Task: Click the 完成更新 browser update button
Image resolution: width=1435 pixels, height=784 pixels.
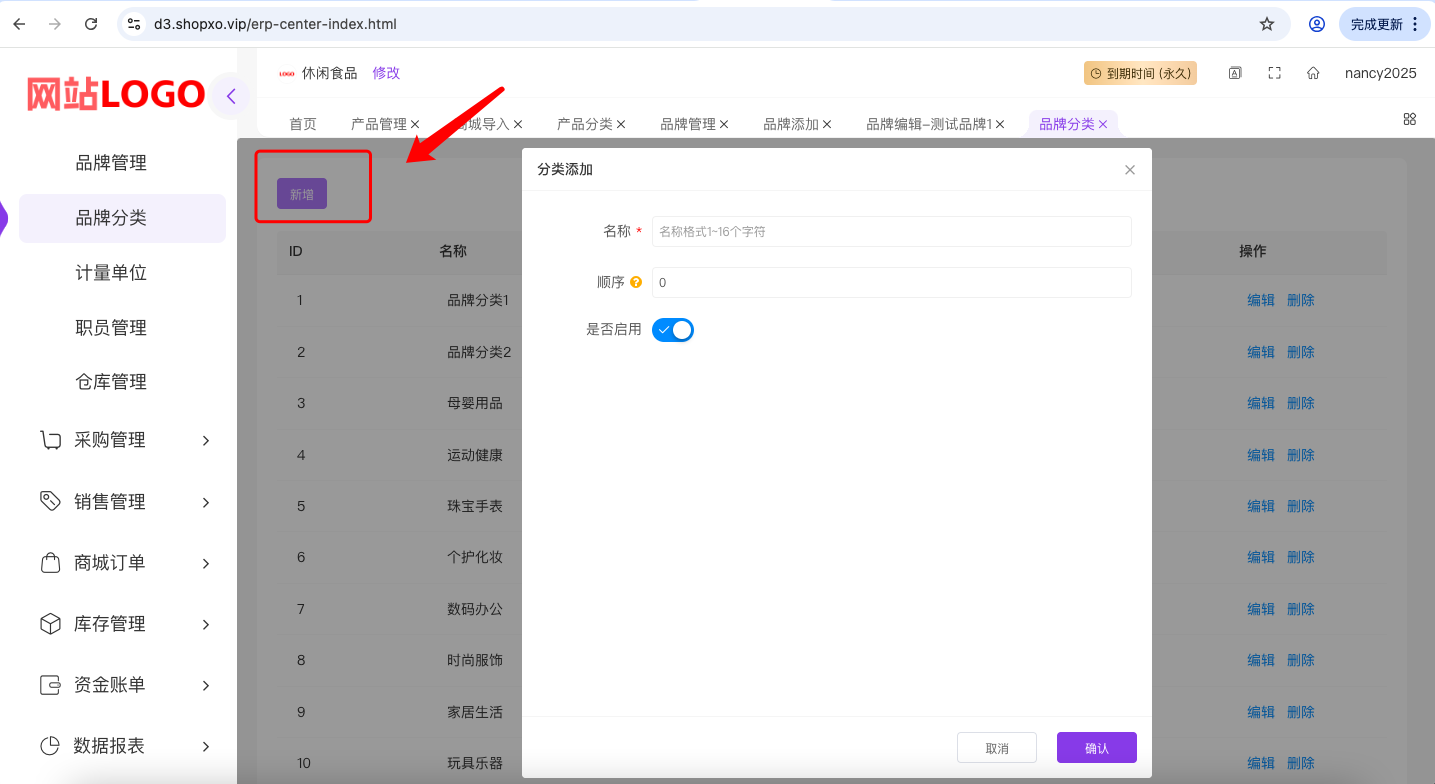Action: coord(1384,24)
